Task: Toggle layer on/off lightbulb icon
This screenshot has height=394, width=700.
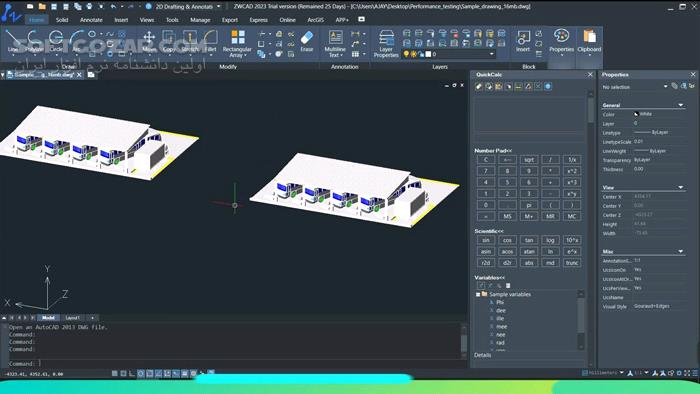Action: pyautogui.click(x=406, y=54)
